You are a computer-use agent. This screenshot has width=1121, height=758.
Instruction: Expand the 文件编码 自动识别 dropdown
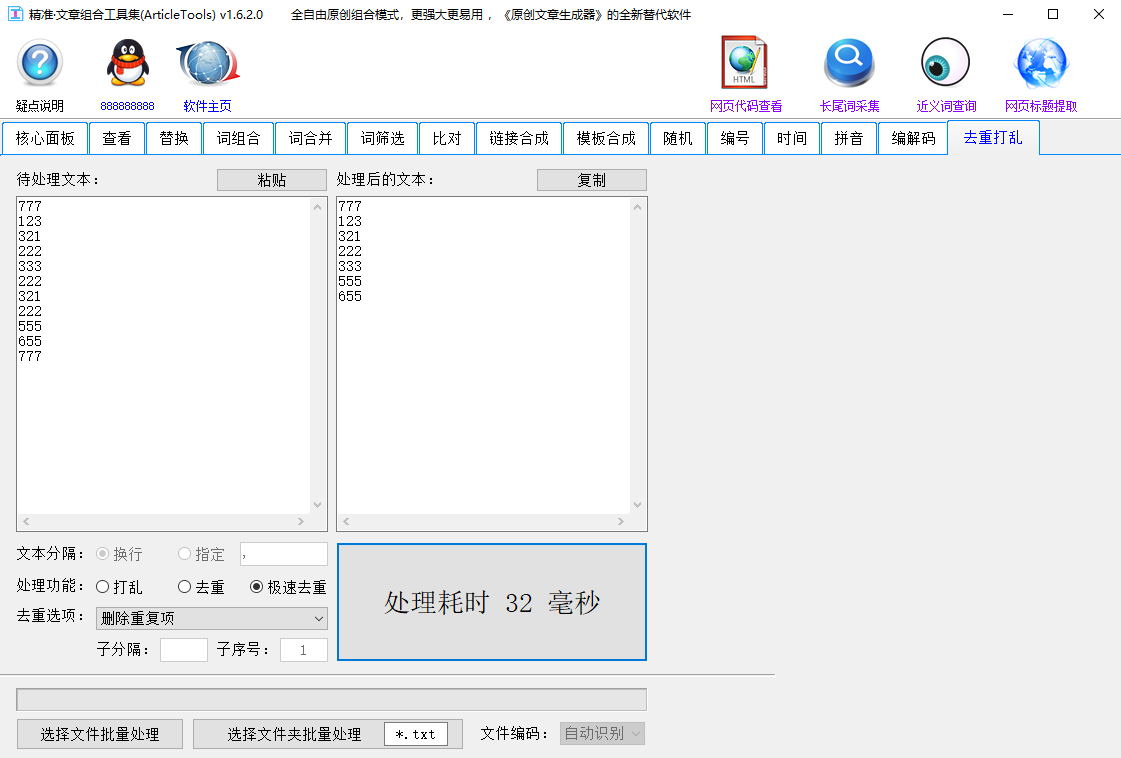[601, 733]
